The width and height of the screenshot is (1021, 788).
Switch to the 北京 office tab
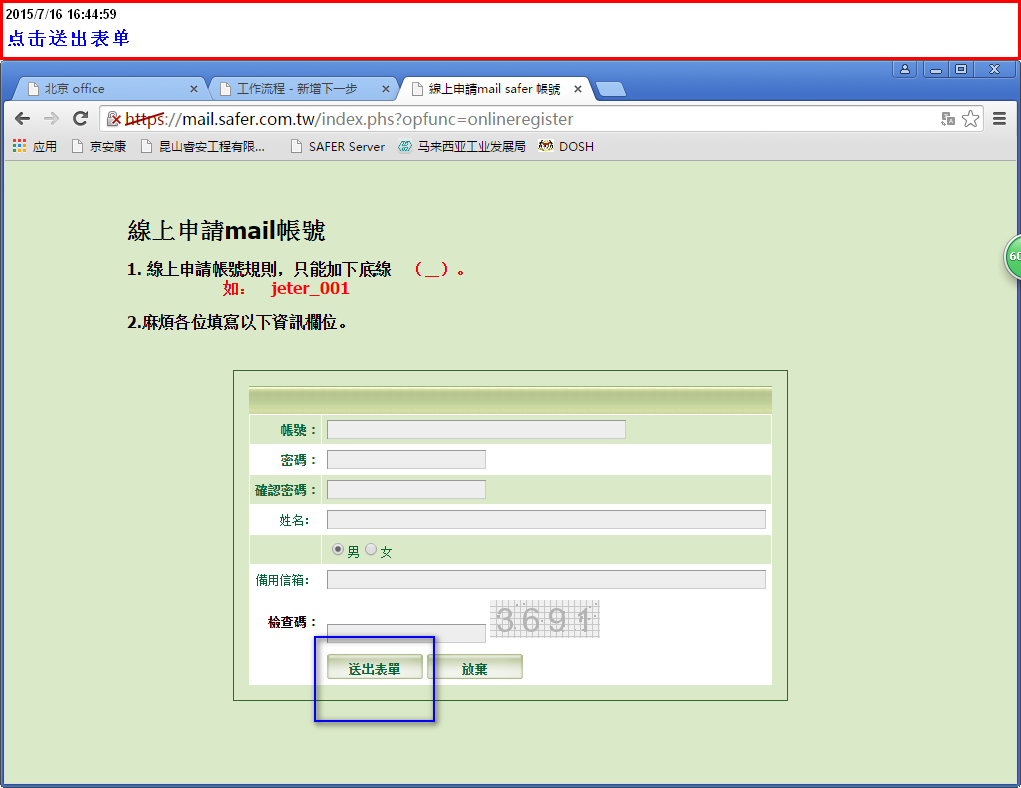click(x=110, y=89)
